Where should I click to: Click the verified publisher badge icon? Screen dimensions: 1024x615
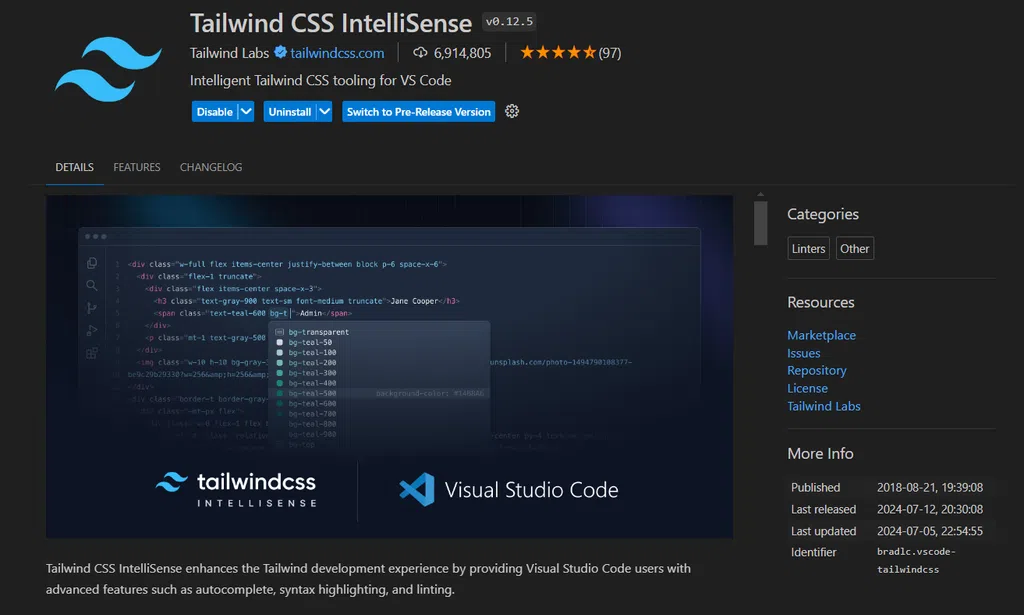[280, 52]
